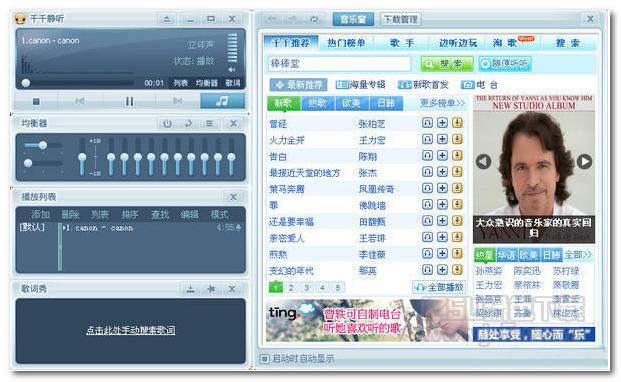Open the 查找 menu in the playlist
This screenshot has width=621, height=382.
tap(160, 215)
